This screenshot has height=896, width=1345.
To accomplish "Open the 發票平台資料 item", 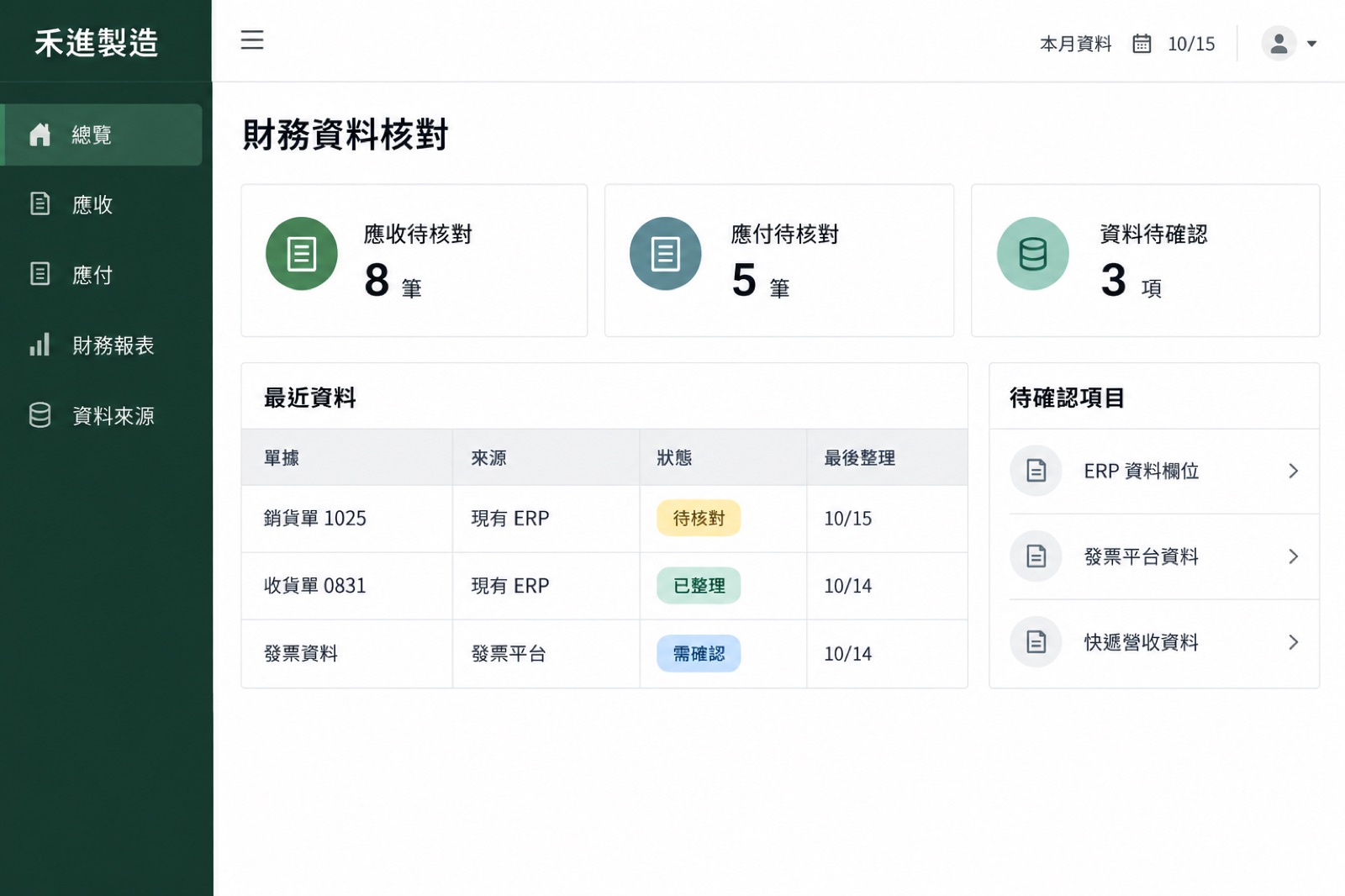I will [1155, 556].
